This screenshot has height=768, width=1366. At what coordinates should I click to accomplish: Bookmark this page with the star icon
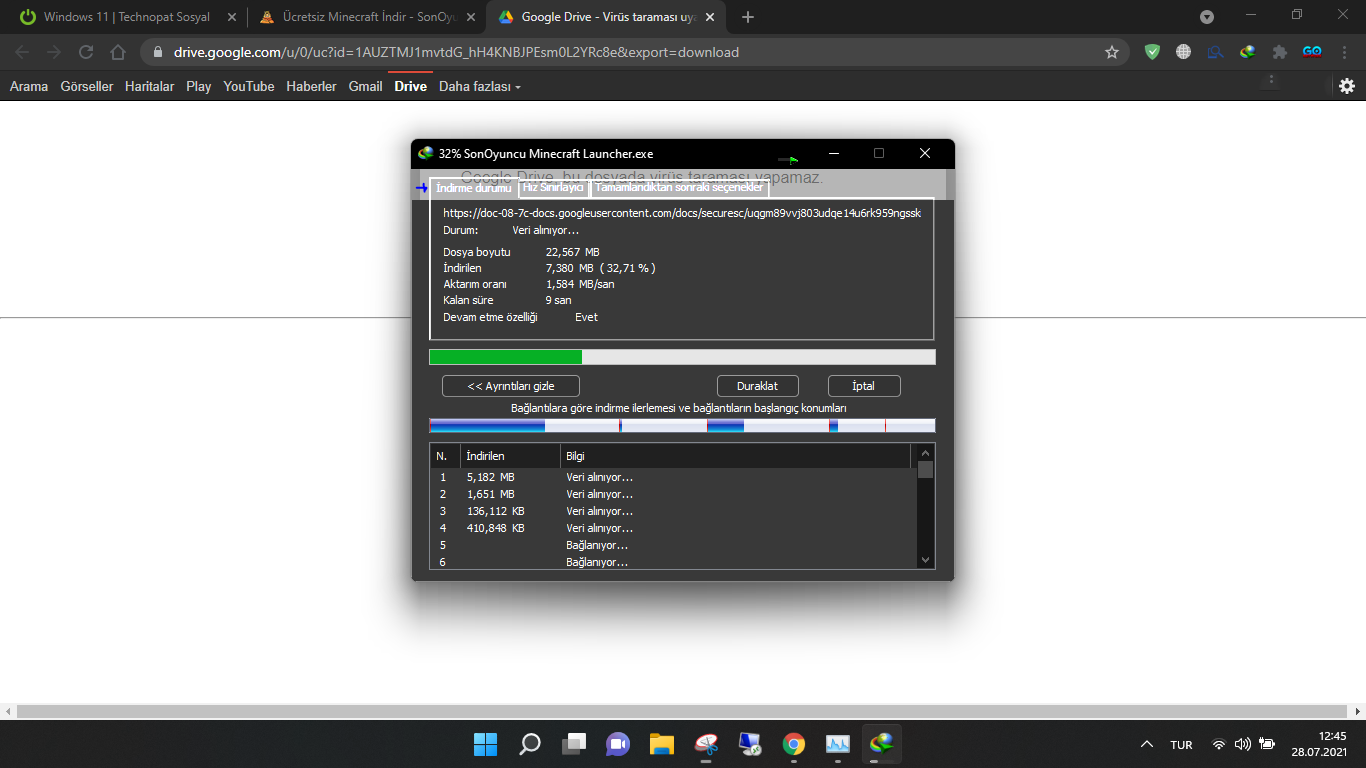coord(1112,52)
